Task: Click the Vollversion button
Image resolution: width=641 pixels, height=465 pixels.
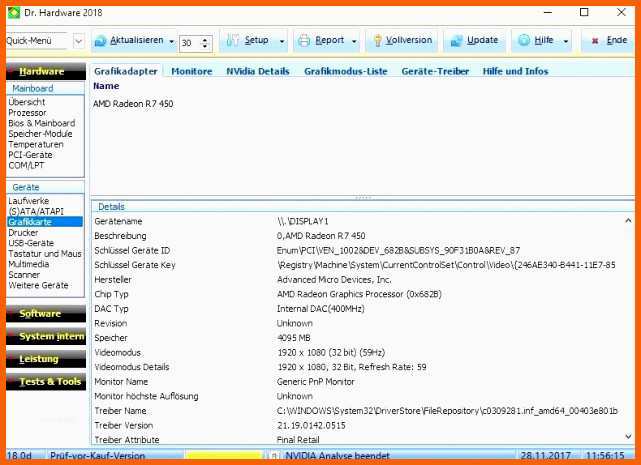Action: pyautogui.click(x=402, y=40)
